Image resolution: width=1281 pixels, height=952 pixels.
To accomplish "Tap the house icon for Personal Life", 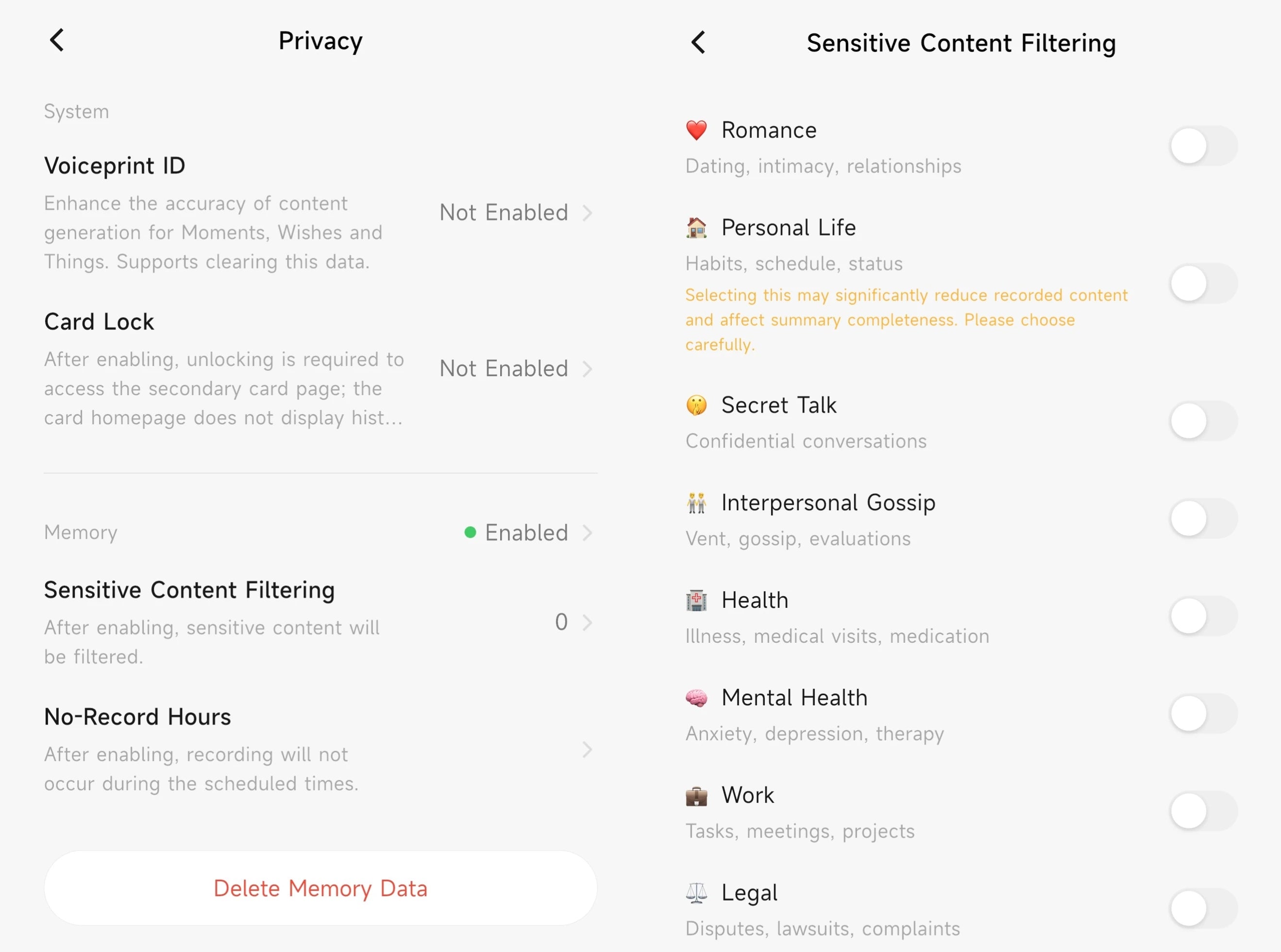I will point(696,228).
